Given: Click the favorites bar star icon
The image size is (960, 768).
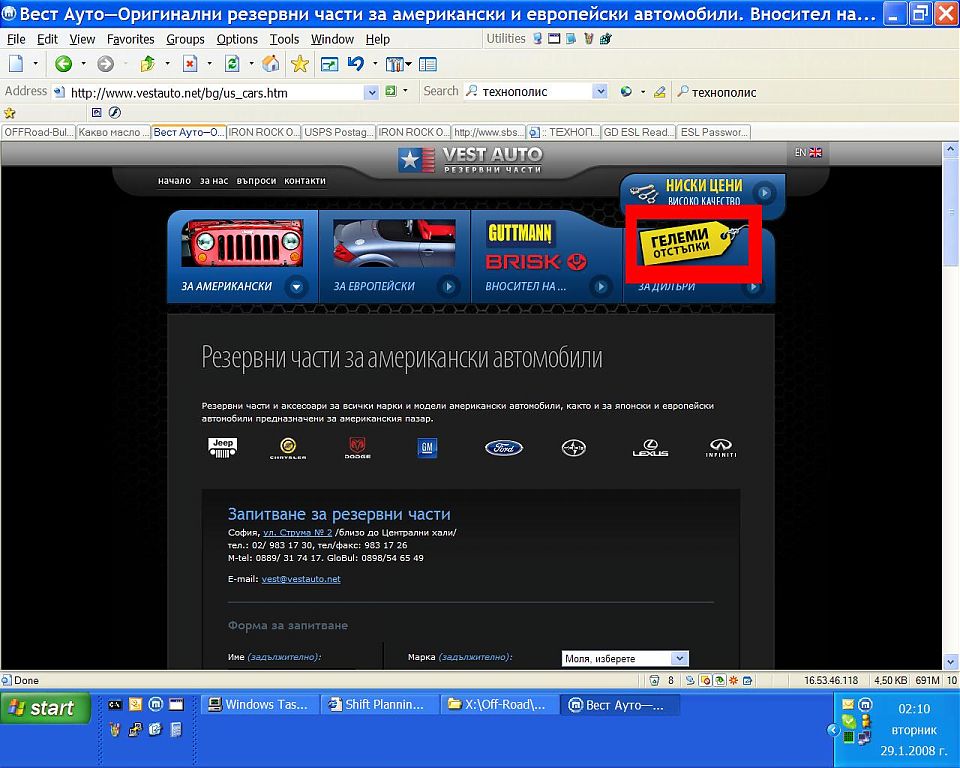Looking at the screenshot, I should coord(10,113).
